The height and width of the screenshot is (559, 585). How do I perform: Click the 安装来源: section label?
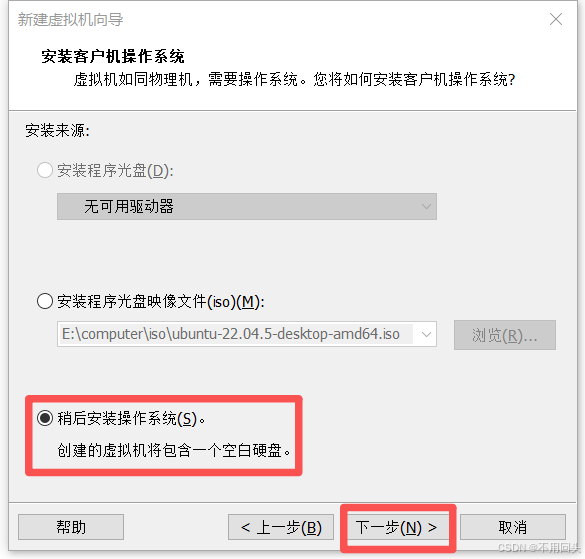(57, 131)
